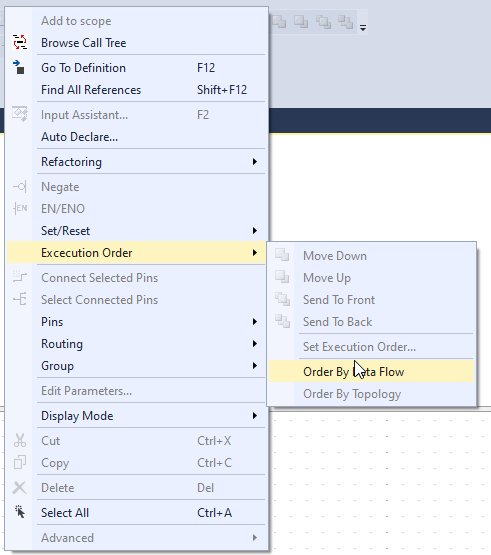Click Add to scope entry

point(136,21)
